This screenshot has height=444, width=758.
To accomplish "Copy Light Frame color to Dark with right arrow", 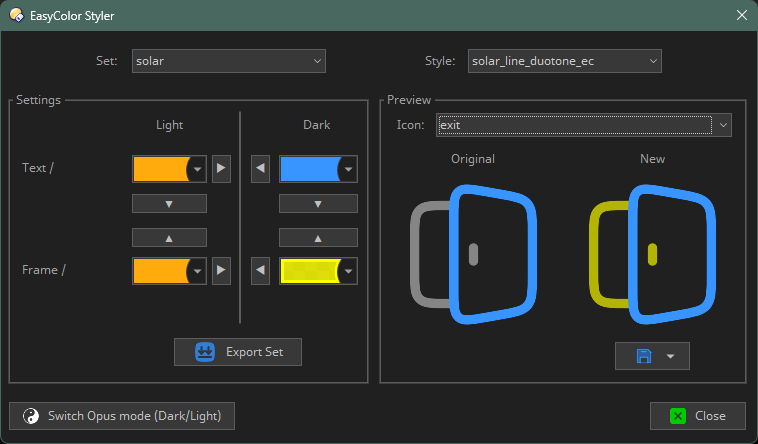I will point(221,270).
